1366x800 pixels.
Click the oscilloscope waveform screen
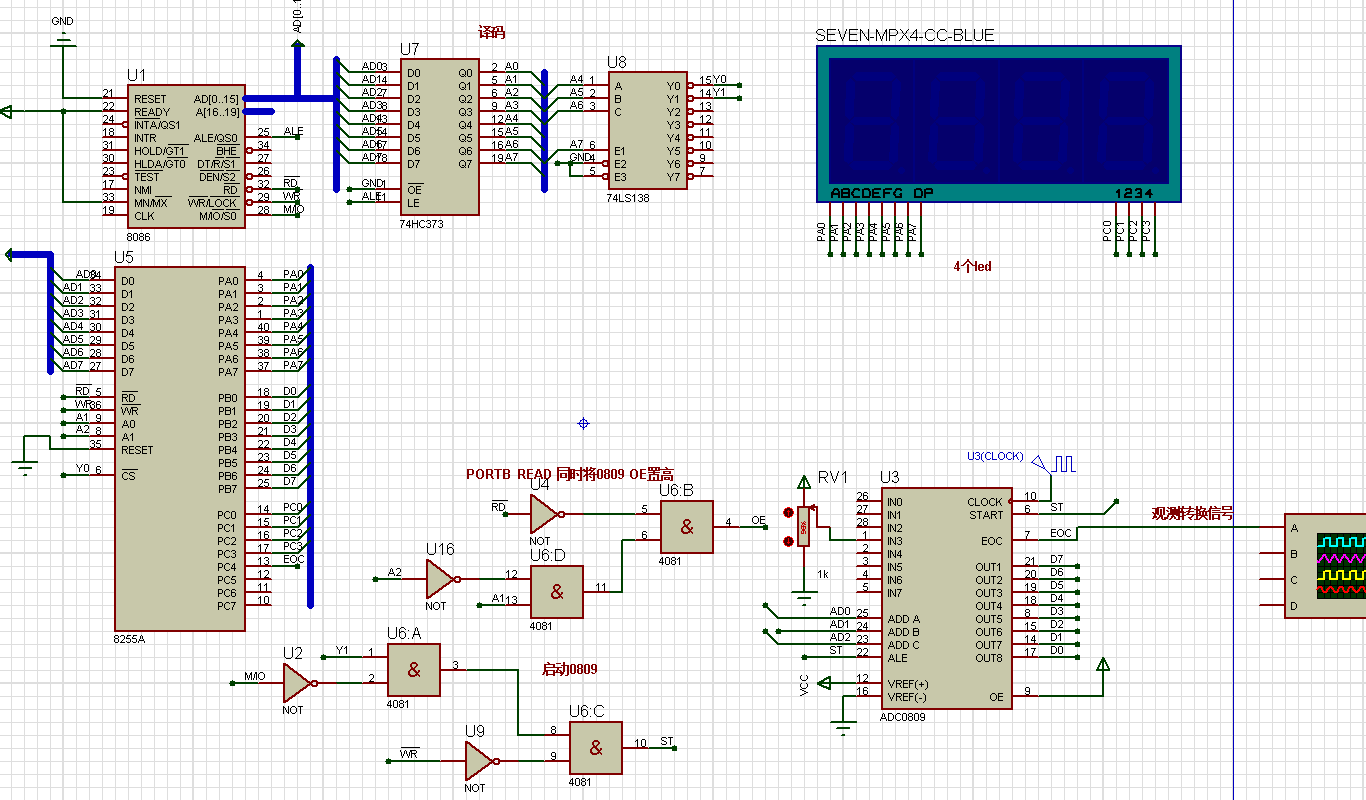point(1341,565)
